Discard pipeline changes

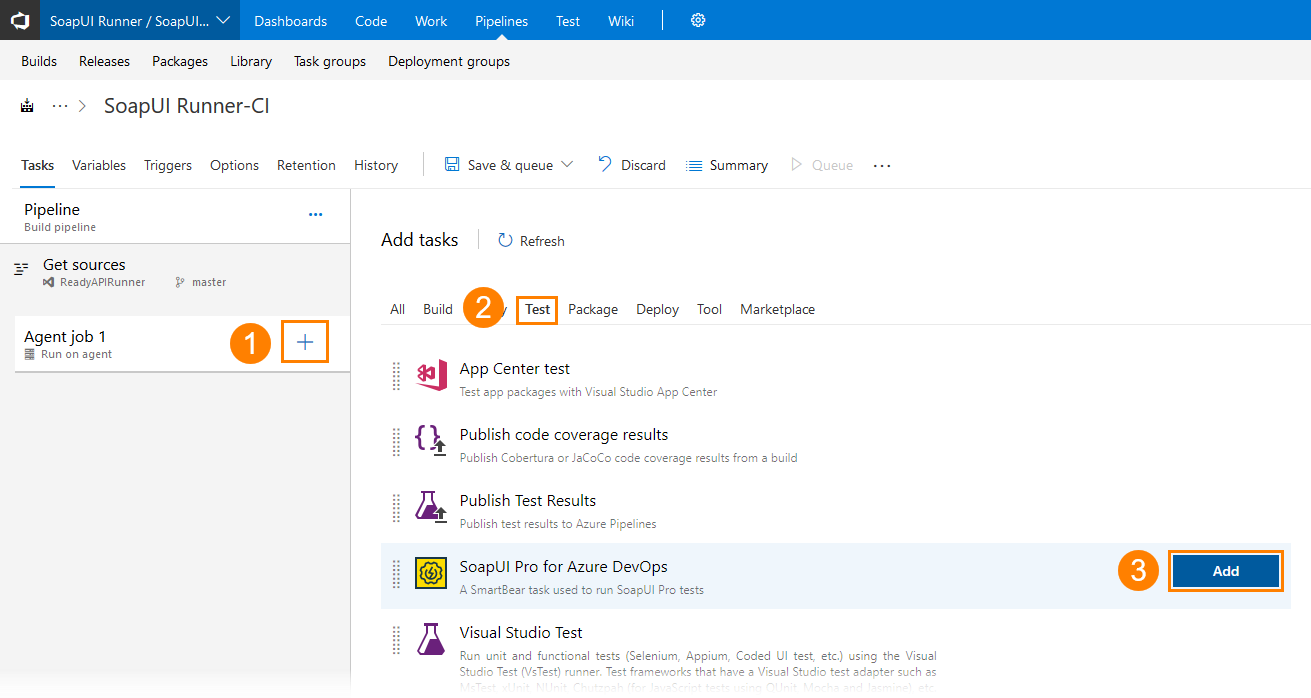(631, 165)
